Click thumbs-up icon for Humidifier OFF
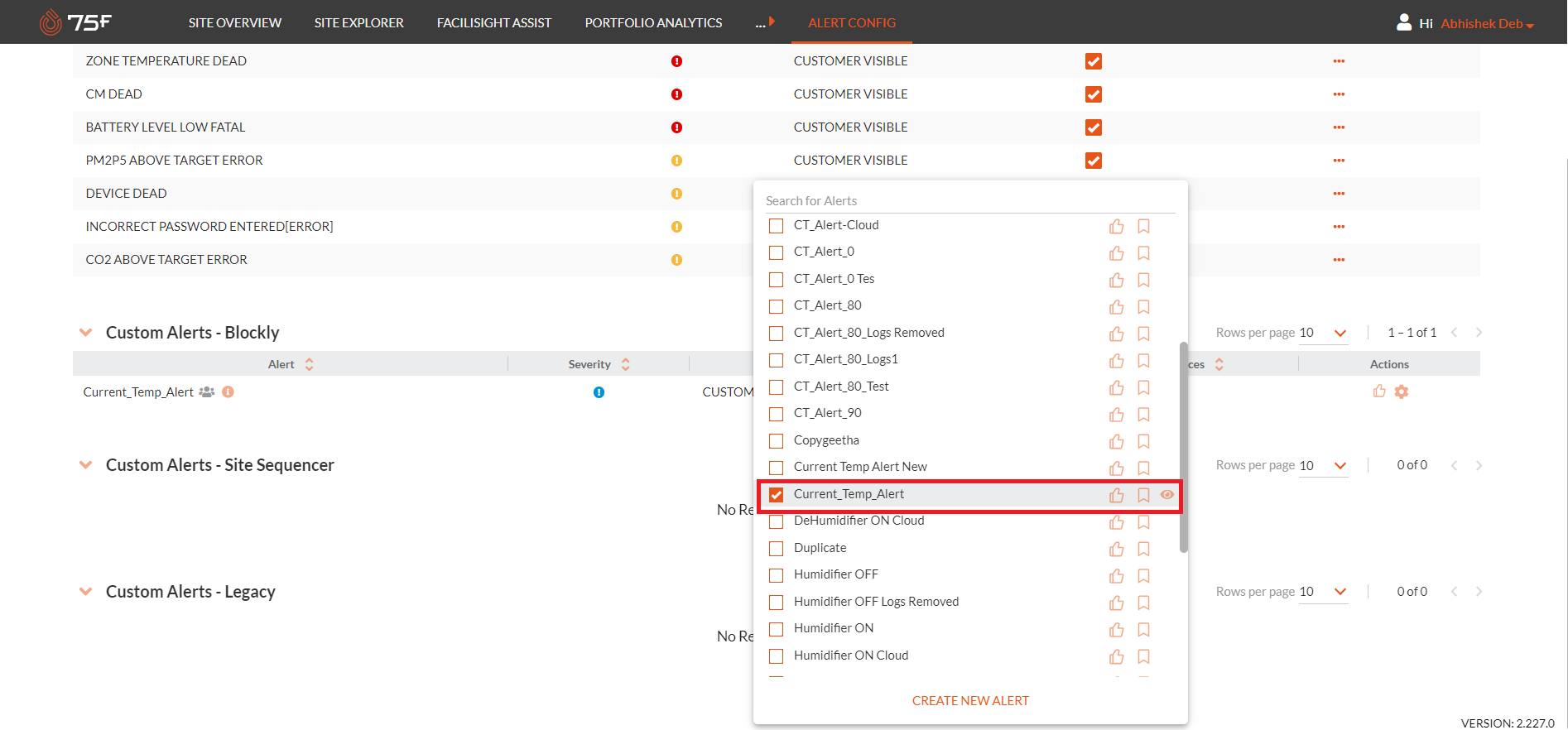 [x=1117, y=575]
